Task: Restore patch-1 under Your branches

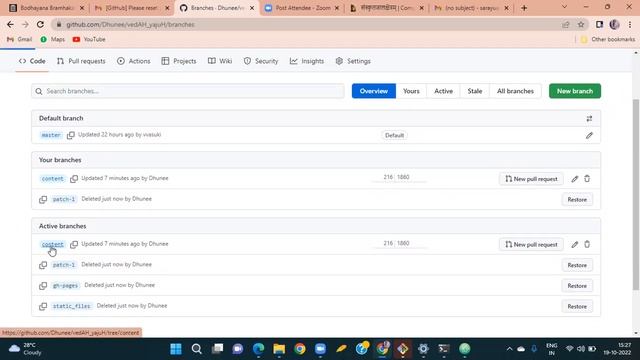Action: (x=577, y=200)
